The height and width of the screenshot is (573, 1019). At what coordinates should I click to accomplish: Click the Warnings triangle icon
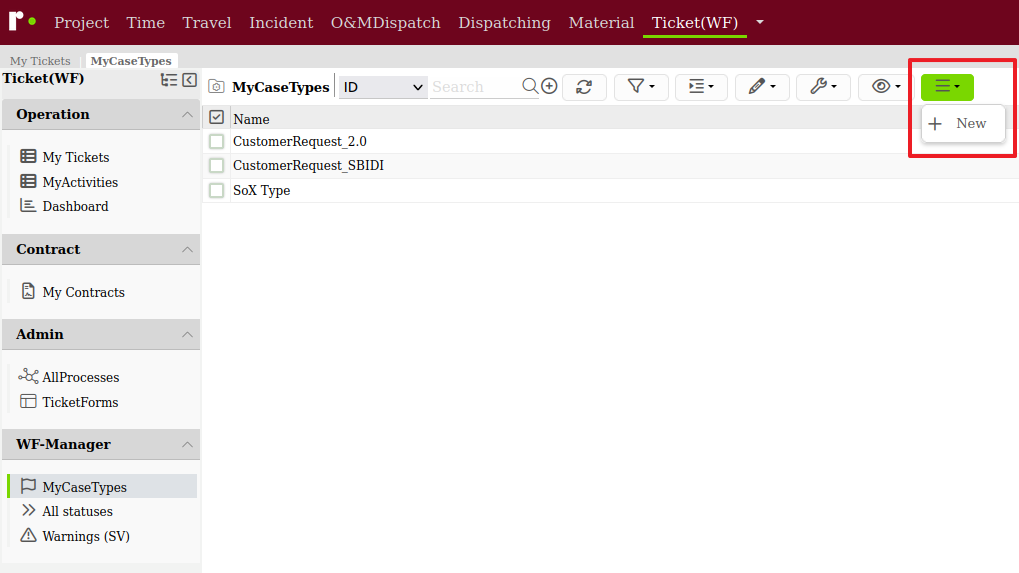(28, 535)
